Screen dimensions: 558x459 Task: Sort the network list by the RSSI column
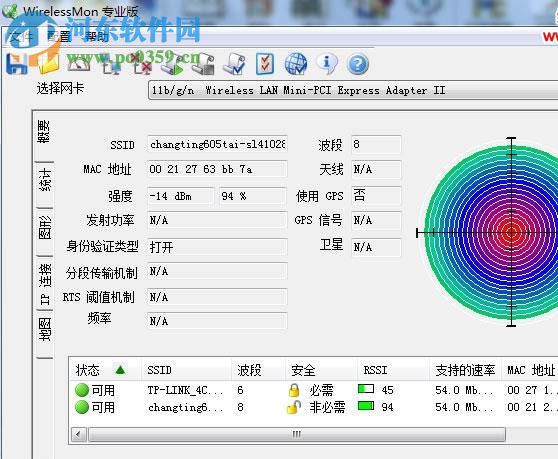[x=394, y=370]
